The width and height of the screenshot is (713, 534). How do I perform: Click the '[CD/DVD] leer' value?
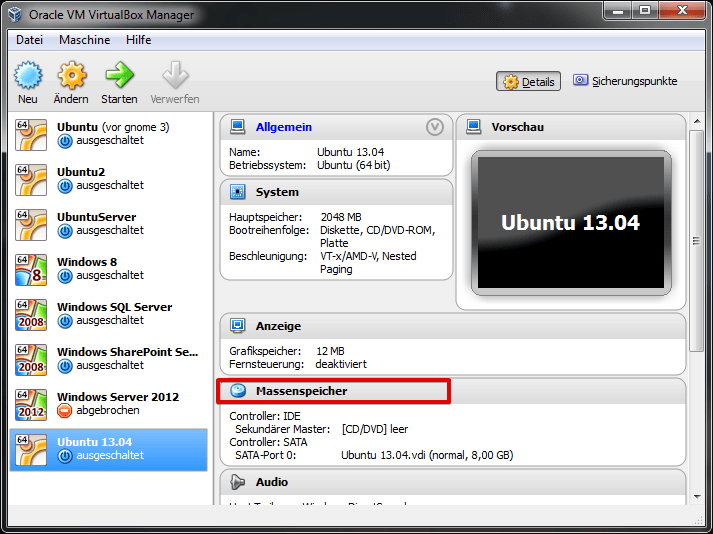point(375,429)
